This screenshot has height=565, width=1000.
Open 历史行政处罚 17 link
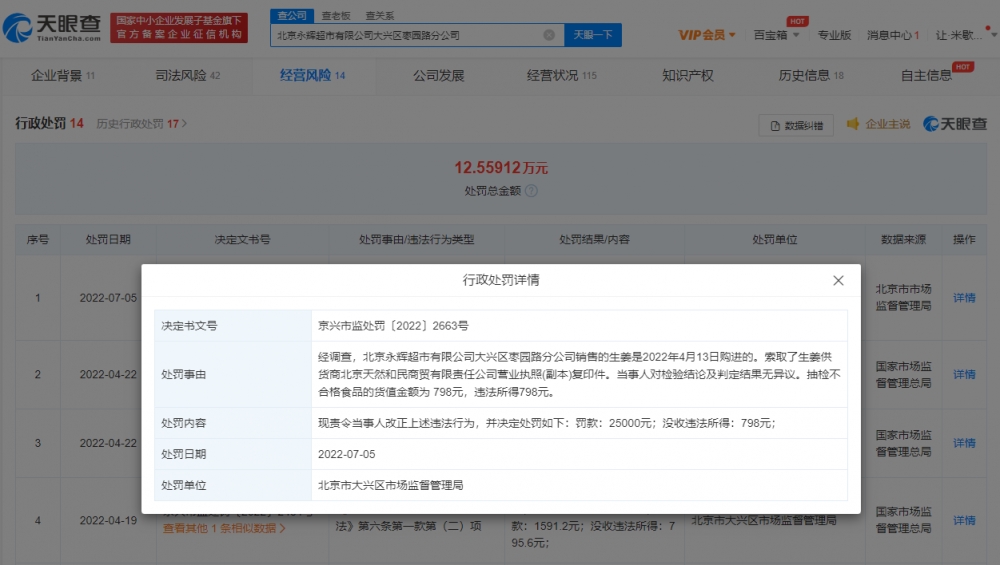tap(142, 124)
